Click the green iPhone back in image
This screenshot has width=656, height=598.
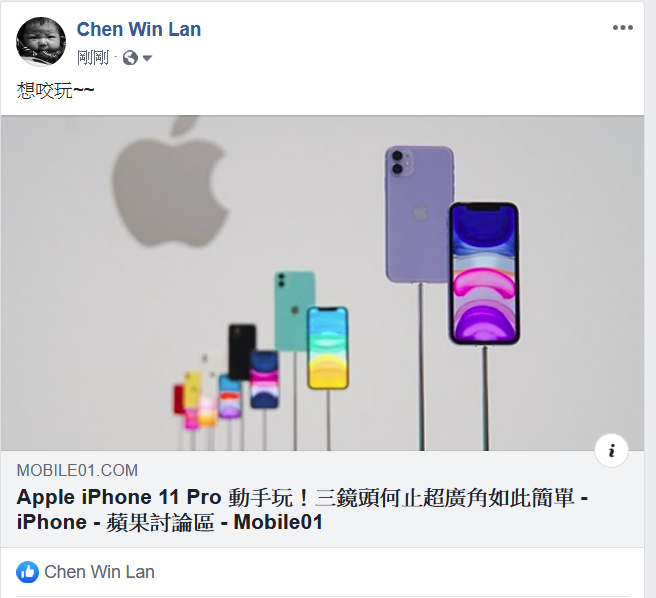pos(294,311)
